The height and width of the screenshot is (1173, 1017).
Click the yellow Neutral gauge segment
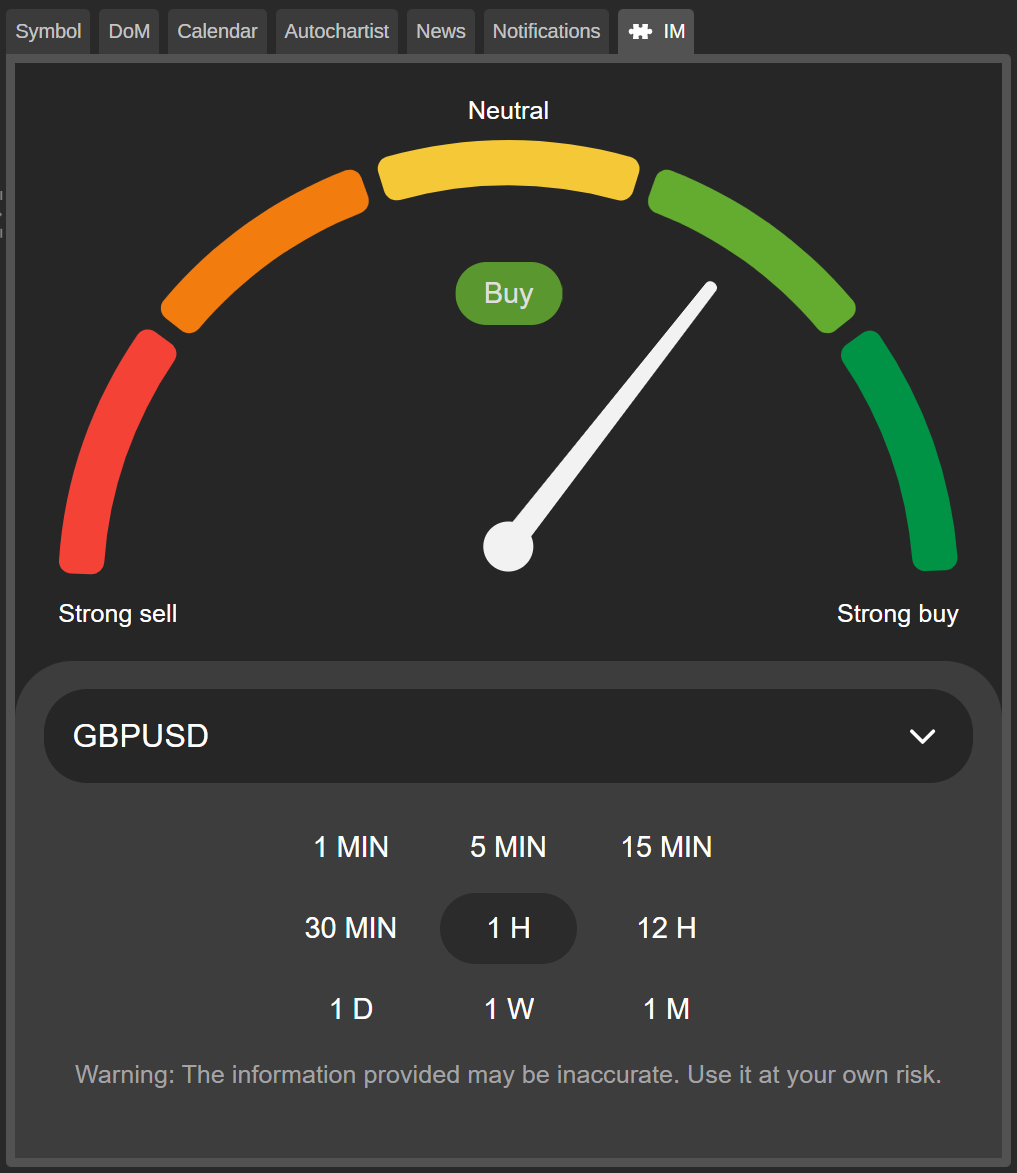tap(508, 169)
